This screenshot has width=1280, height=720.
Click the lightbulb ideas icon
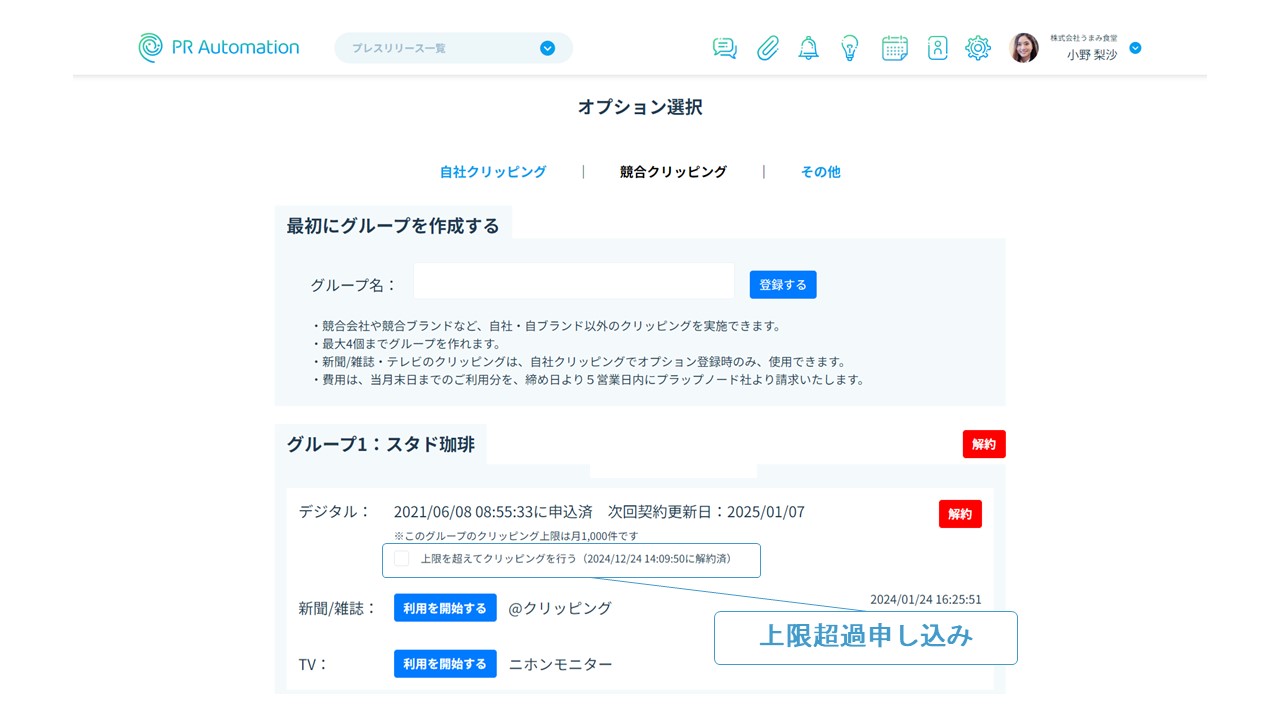point(850,48)
